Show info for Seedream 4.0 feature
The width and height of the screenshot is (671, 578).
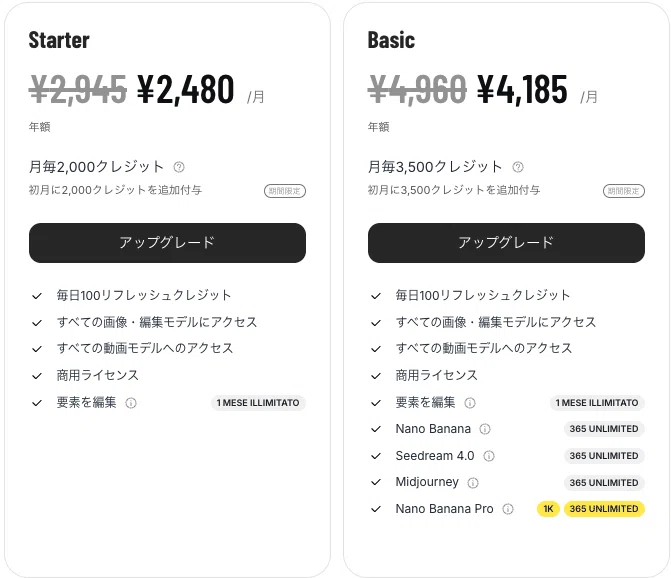489,456
